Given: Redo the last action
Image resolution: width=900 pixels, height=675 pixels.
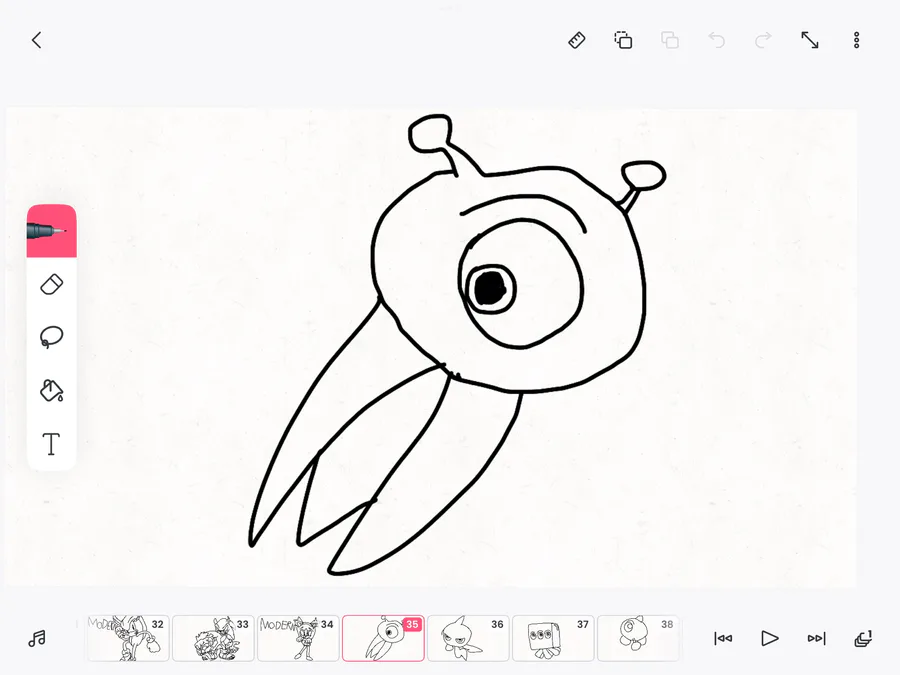Looking at the screenshot, I should (x=763, y=40).
